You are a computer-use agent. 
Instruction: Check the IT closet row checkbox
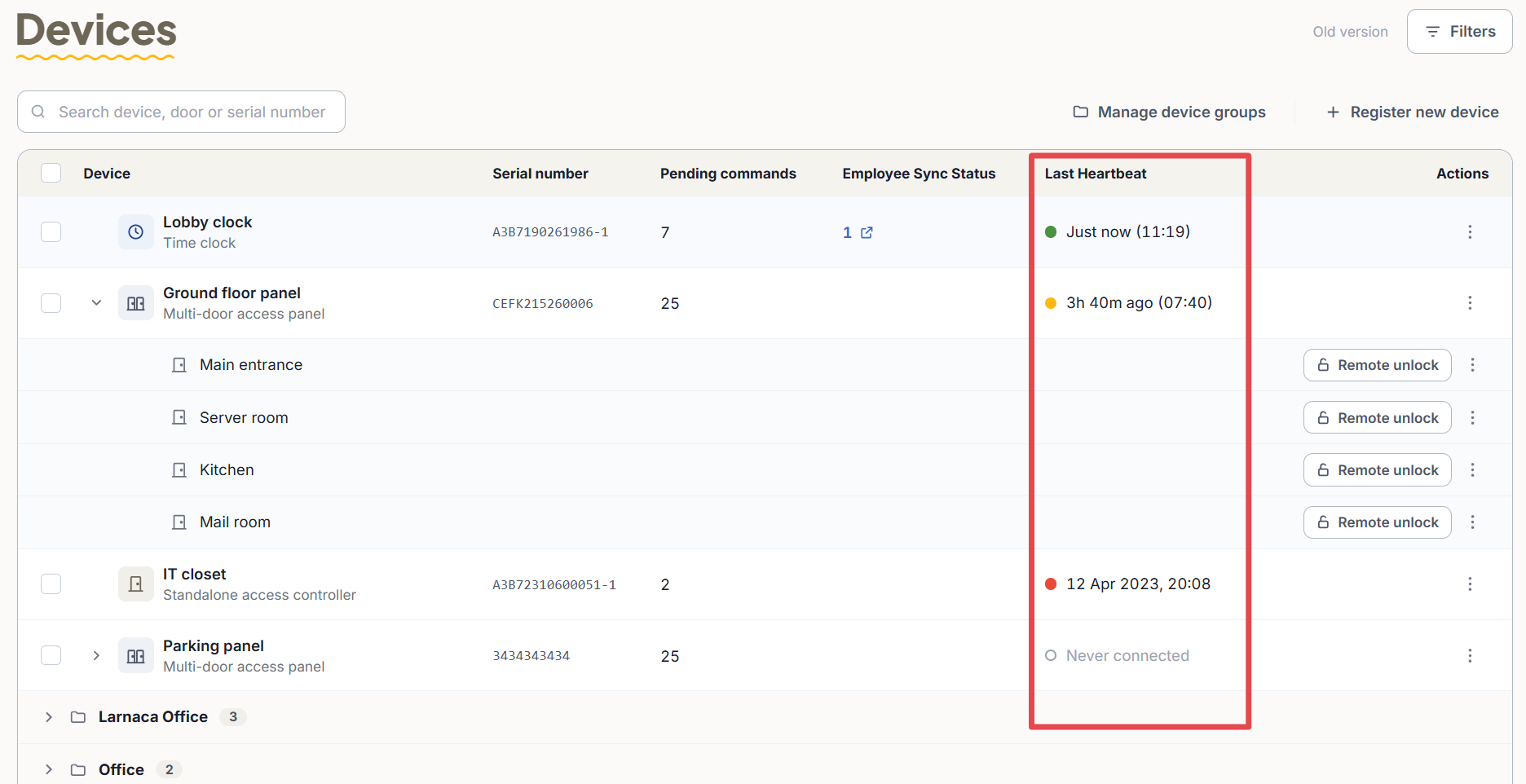[51, 584]
